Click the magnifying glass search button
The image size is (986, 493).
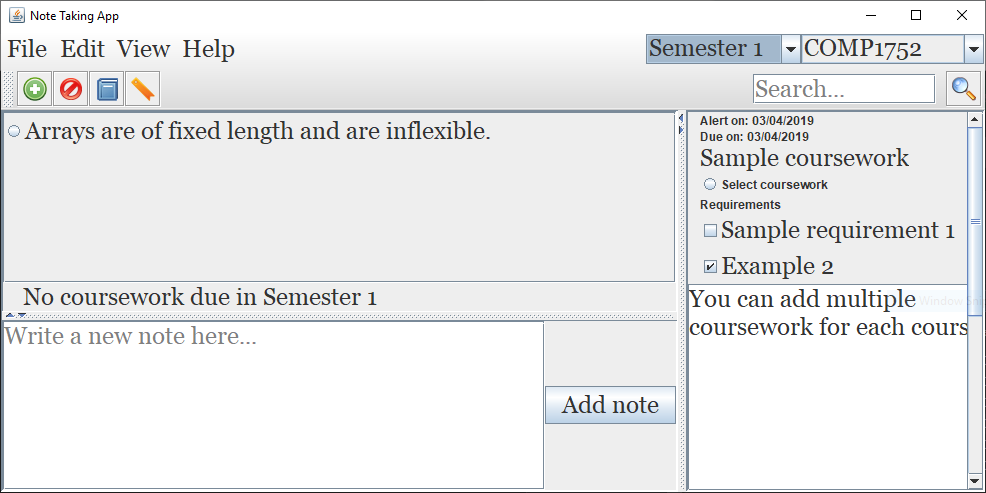click(x=963, y=89)
